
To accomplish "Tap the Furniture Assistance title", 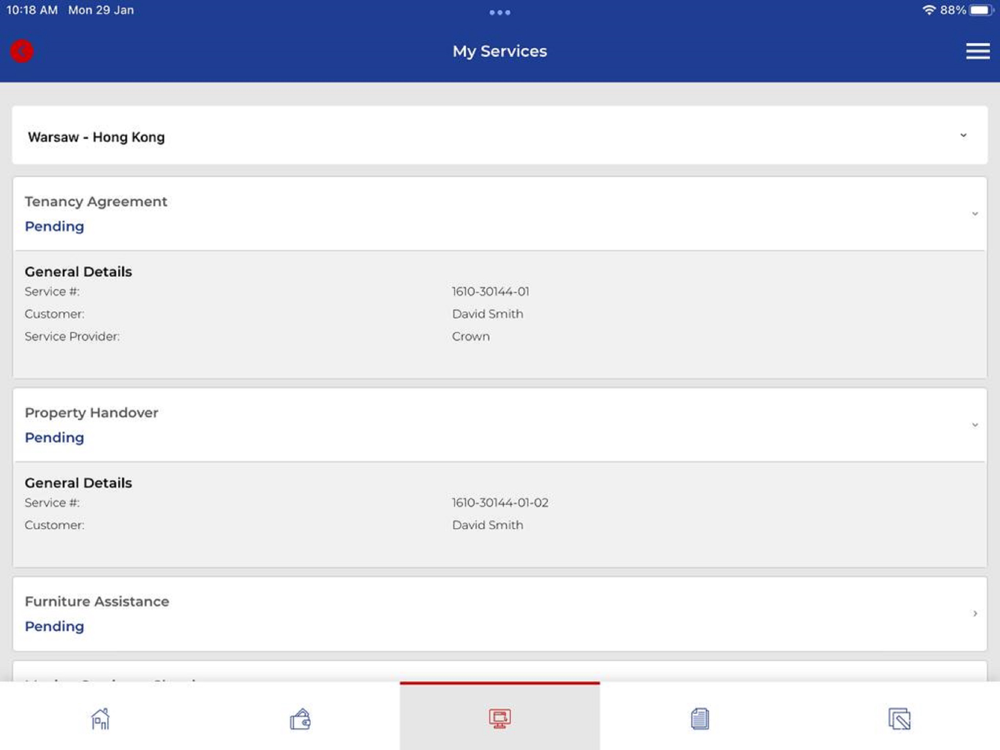I will click(97, 601).
